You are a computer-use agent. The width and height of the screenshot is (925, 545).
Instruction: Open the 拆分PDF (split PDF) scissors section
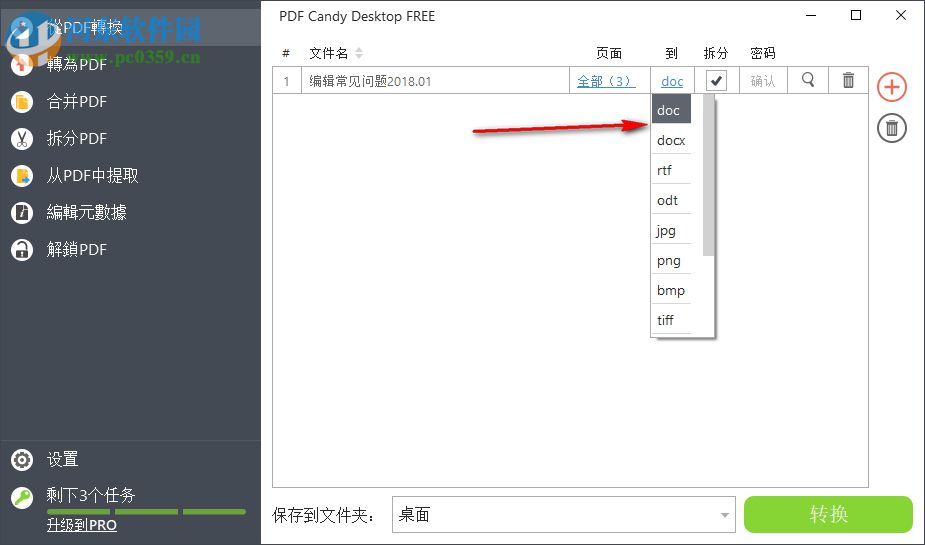(77, 139)
